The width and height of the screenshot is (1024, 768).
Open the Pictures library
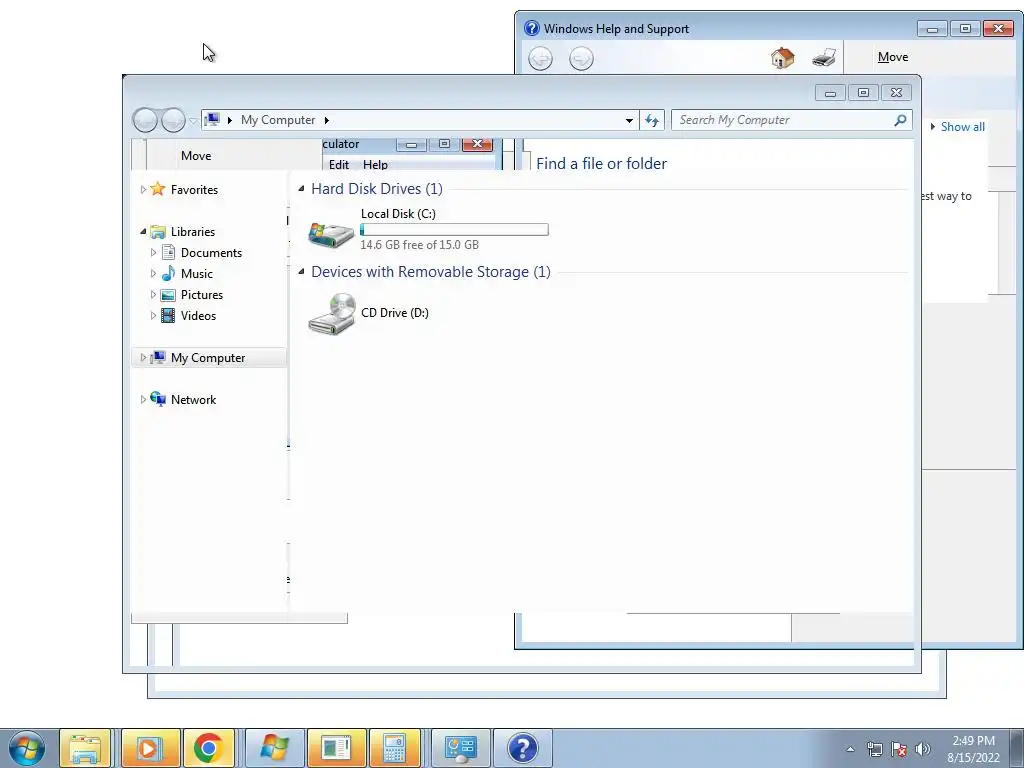pyautogui.click(x=202, y=295)
